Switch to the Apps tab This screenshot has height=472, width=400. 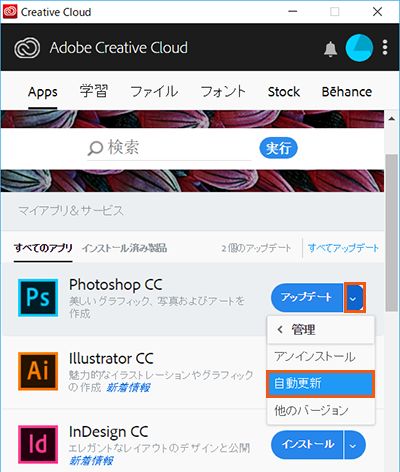point(43,92)
